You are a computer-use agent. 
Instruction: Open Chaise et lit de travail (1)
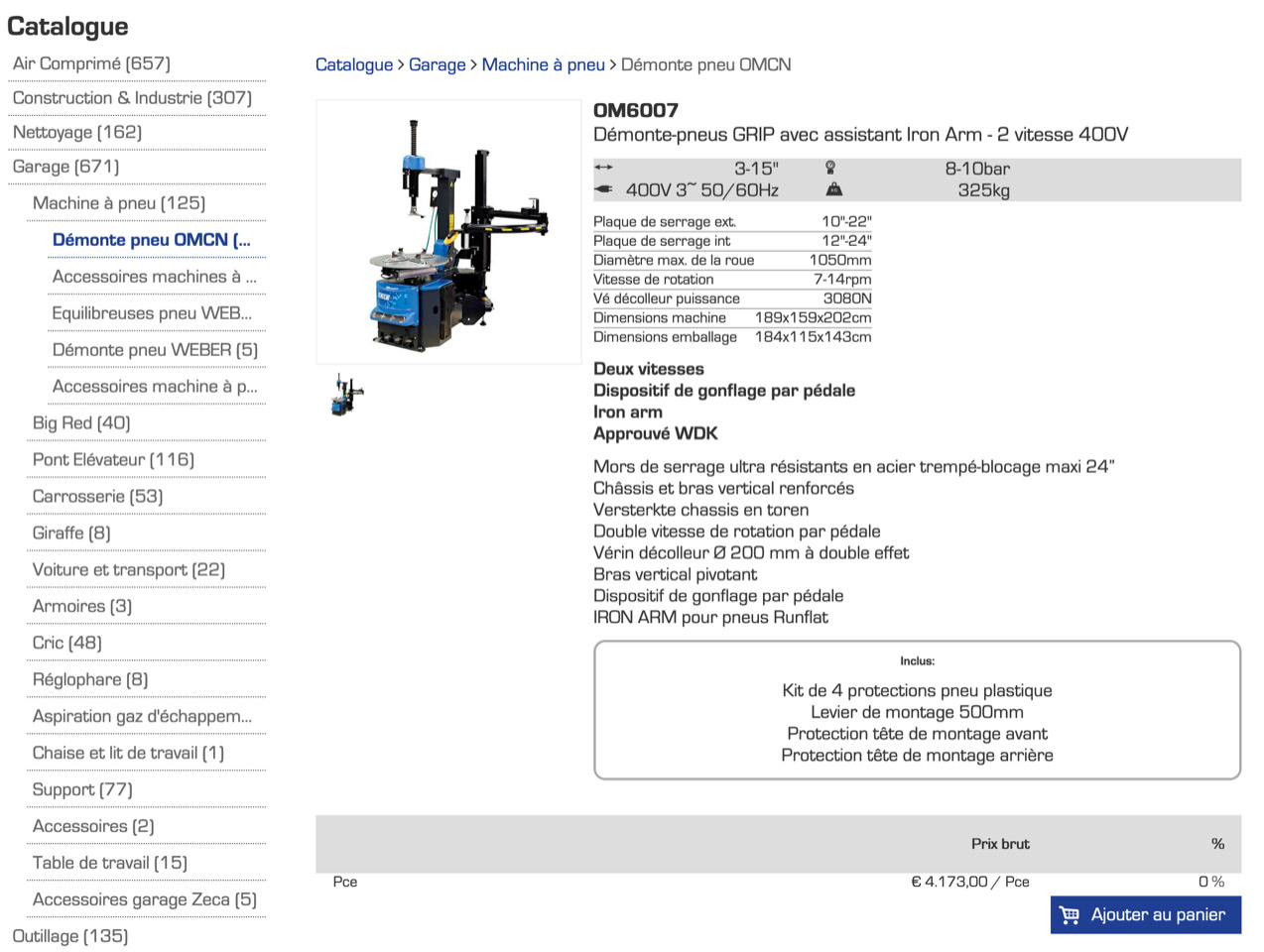[128, 754]
